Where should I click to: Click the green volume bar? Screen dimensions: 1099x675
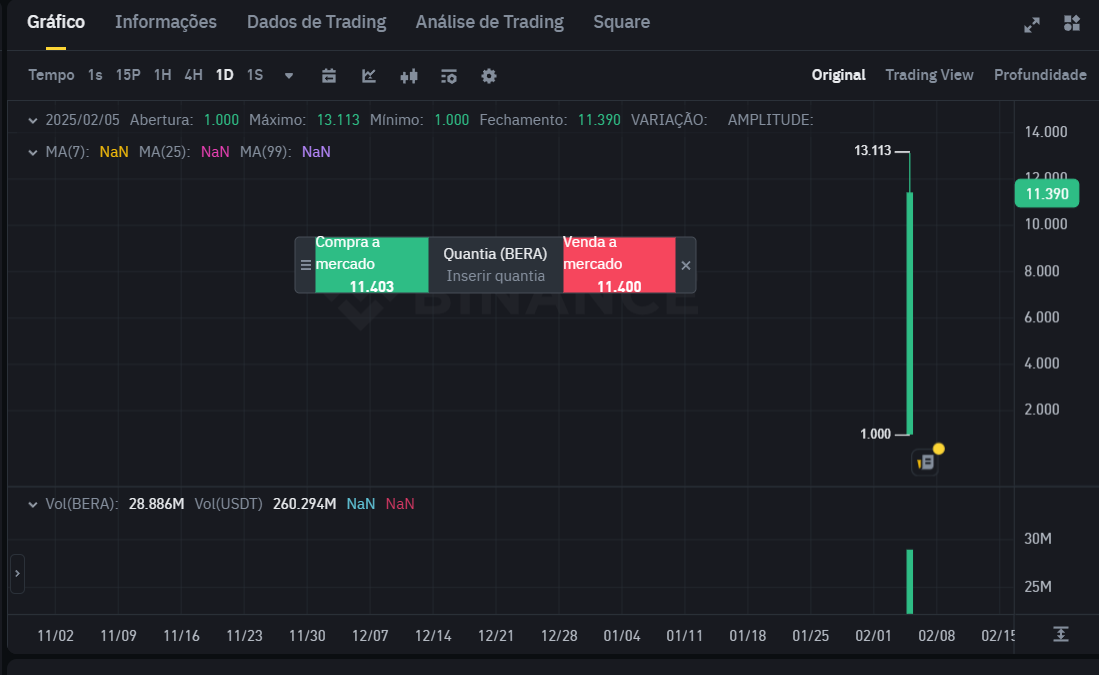(x=910, y=582)
